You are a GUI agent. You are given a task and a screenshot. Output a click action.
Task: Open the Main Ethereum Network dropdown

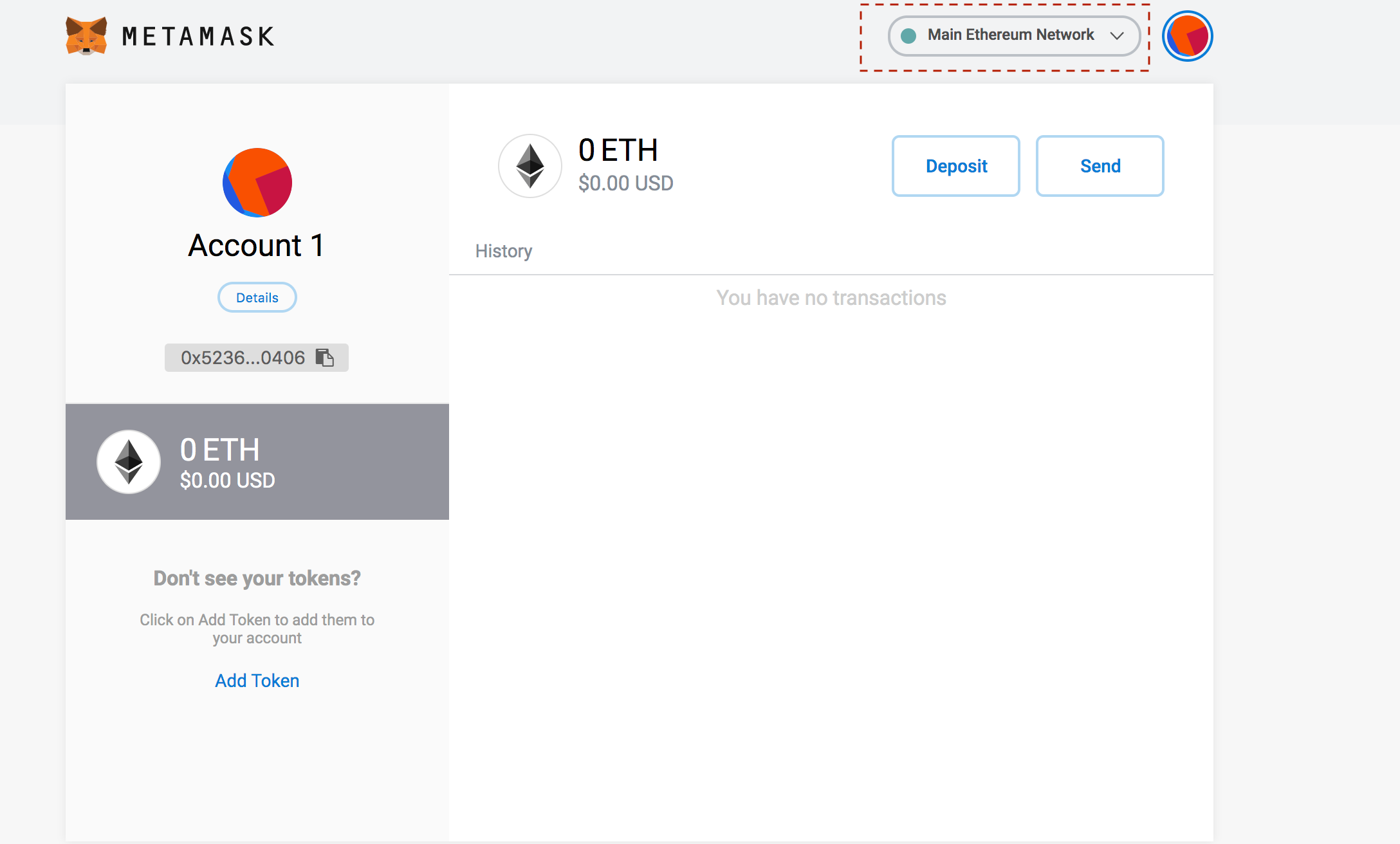(1010, 35)
